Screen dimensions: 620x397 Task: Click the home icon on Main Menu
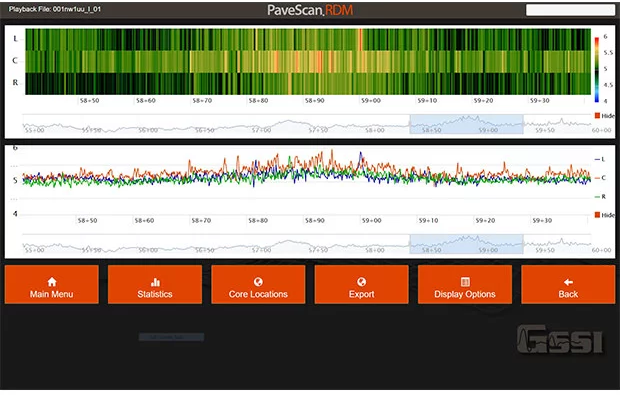point(52,282)
